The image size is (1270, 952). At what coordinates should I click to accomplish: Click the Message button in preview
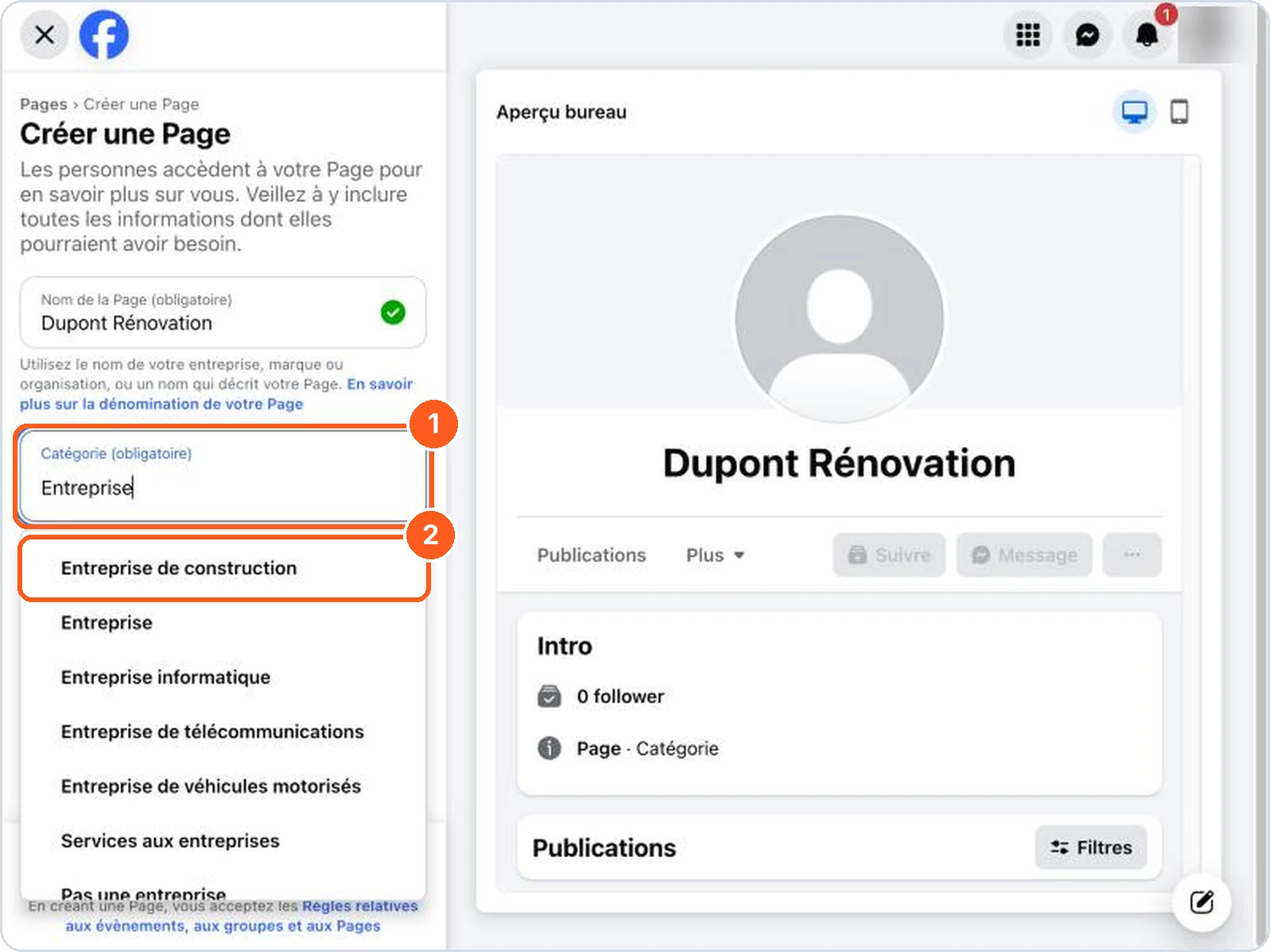tap(1024, 555)
